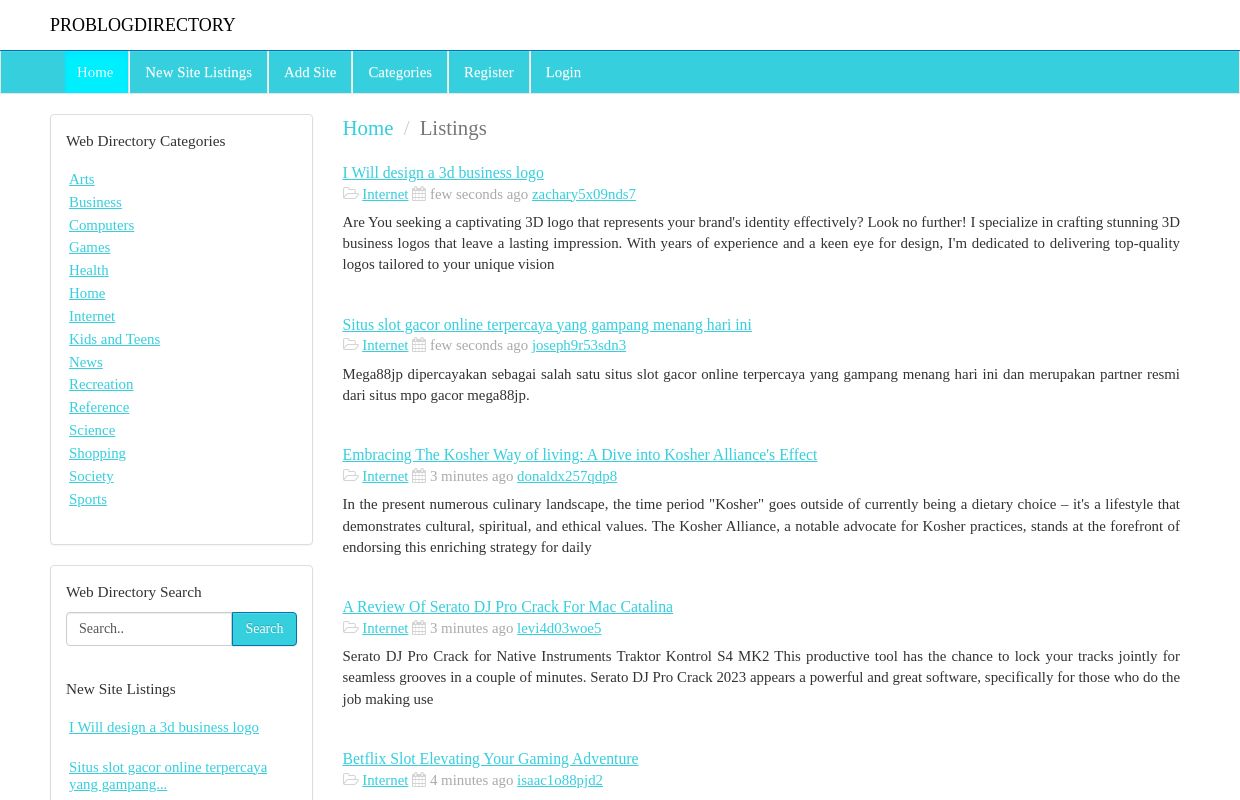The width and height of the screenshot is (1240, 800).
Task: Click the folder icon on the Kosher Alliance listing
Action: 351,475
